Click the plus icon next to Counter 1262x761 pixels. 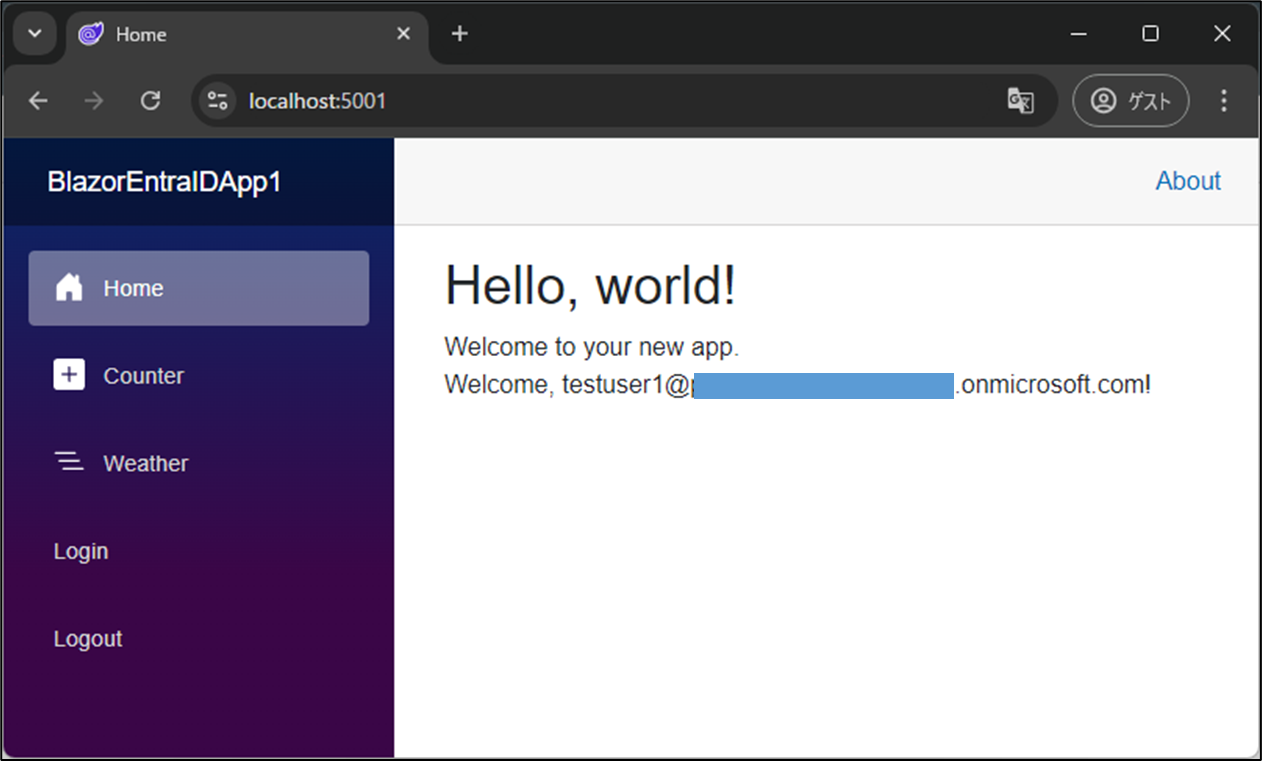(x=68, y=374)
